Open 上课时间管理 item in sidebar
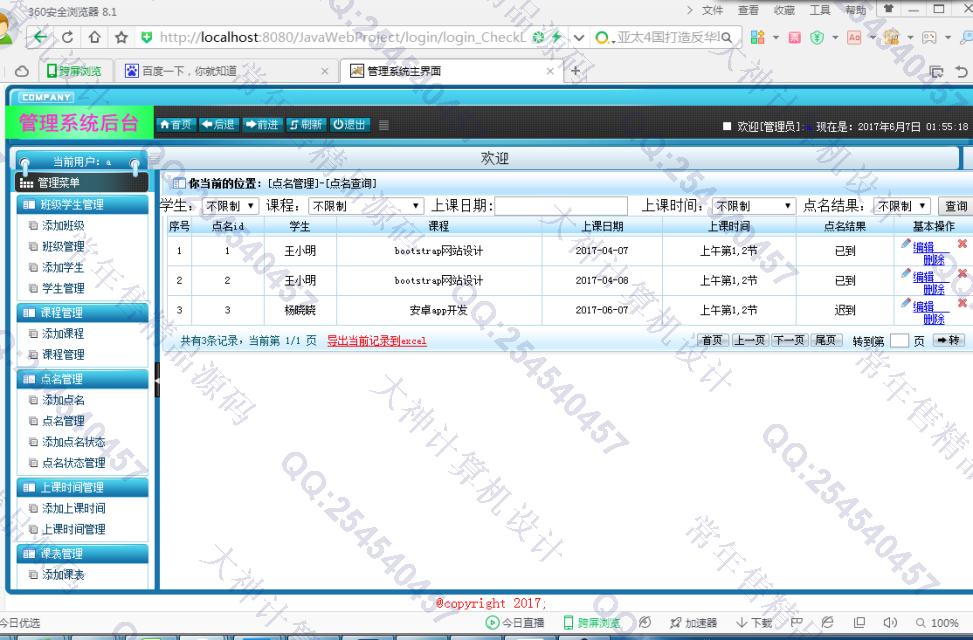This screenshot has width=973, height=640. [x=73, y=530]
